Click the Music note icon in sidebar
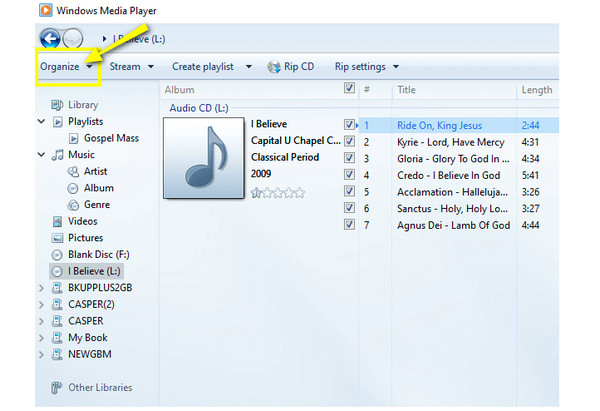 [57, 155]
